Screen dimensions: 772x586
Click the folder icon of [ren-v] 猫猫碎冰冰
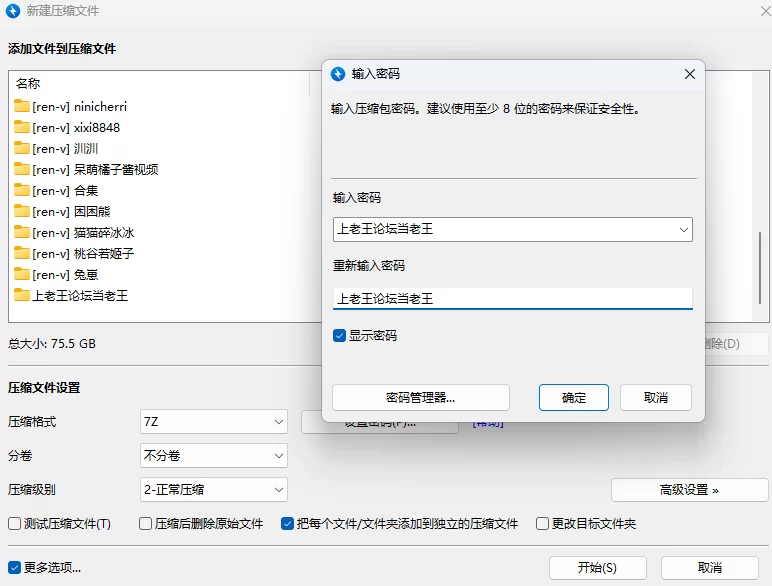pos(22,232)
